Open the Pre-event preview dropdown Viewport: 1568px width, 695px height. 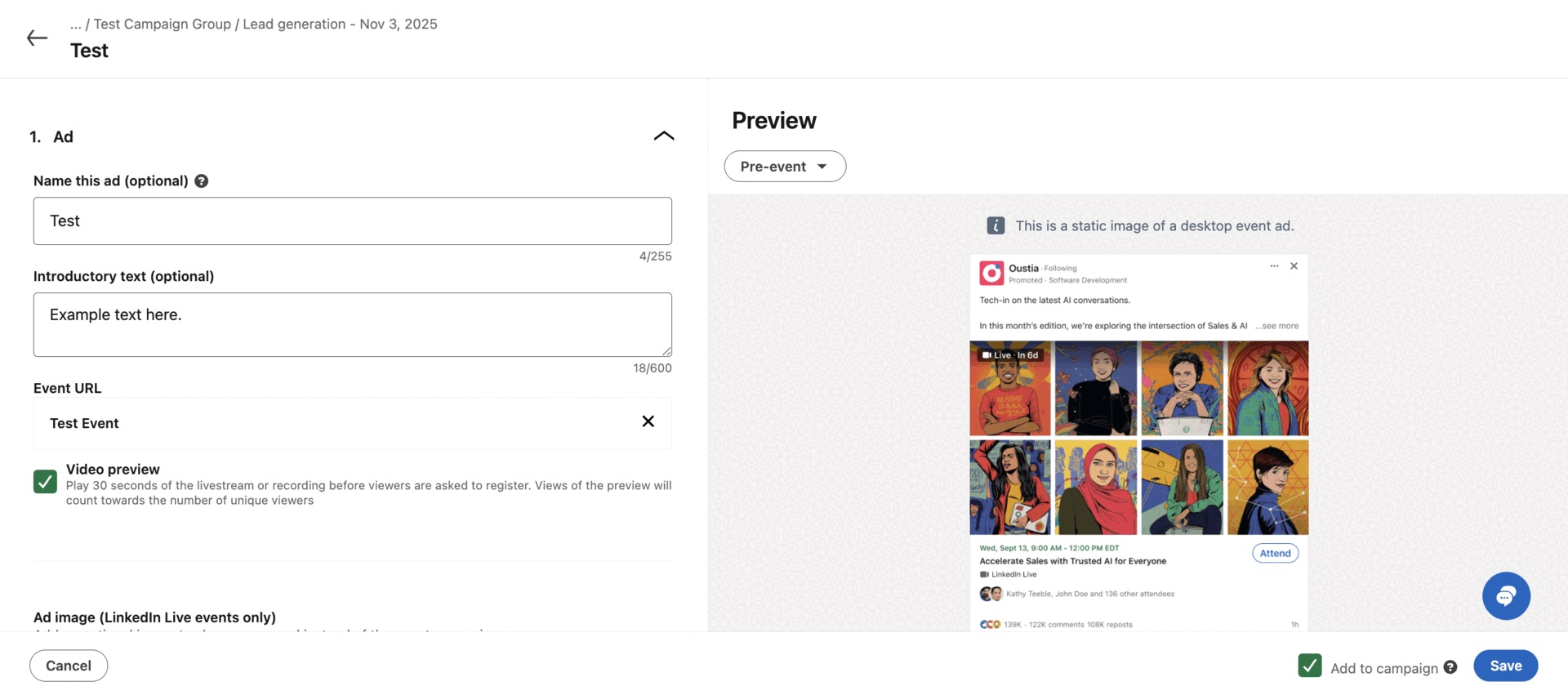click(x=784, y=167)
